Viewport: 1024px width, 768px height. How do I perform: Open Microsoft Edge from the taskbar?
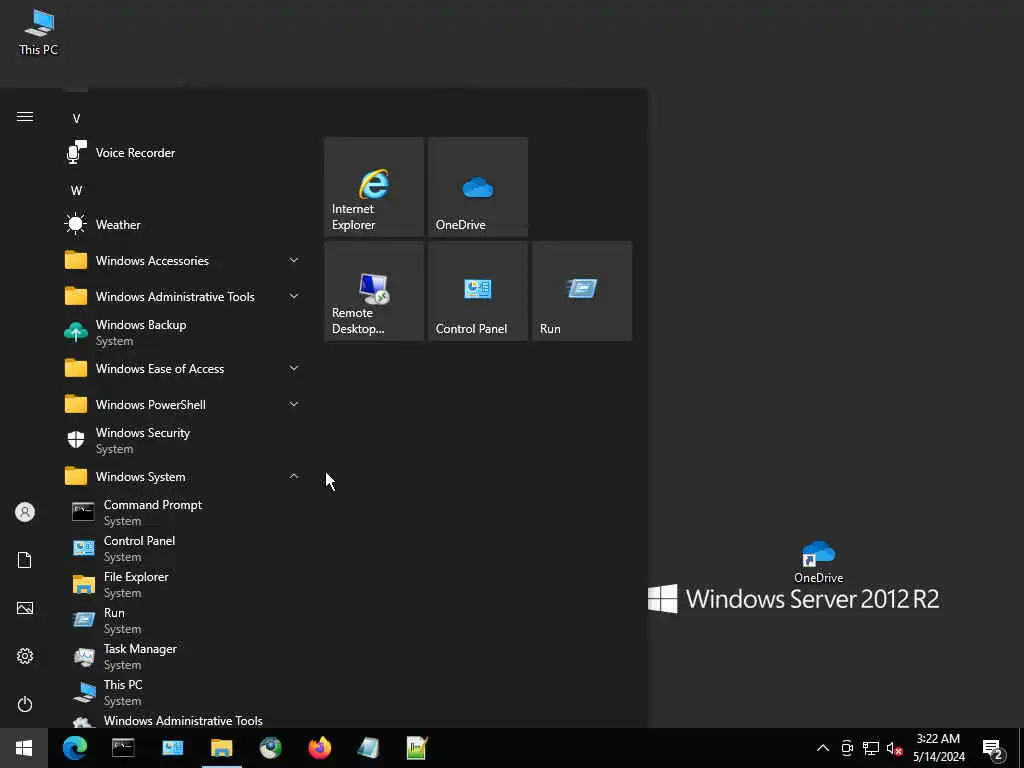click(74, 748)
